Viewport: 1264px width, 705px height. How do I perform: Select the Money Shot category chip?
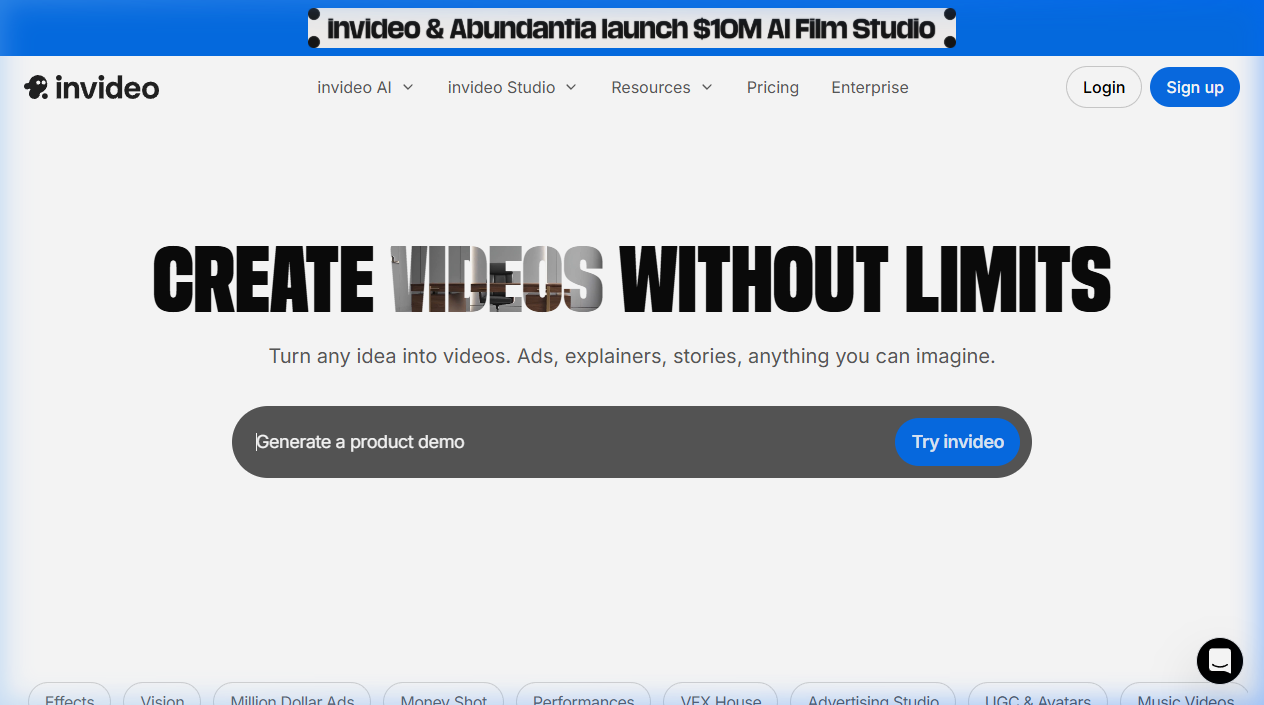click(443, 697)
